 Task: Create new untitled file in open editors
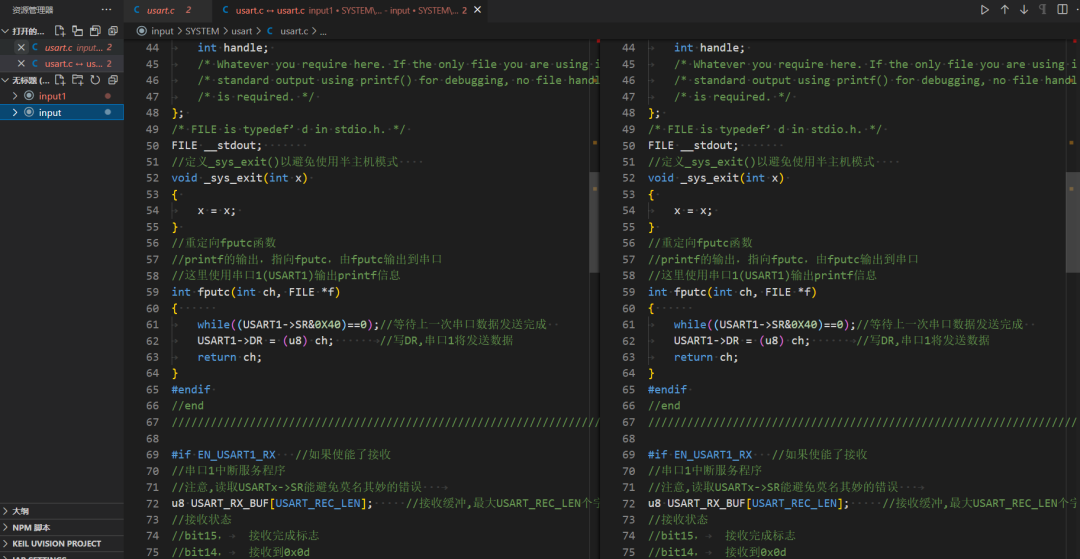(60, 31)
